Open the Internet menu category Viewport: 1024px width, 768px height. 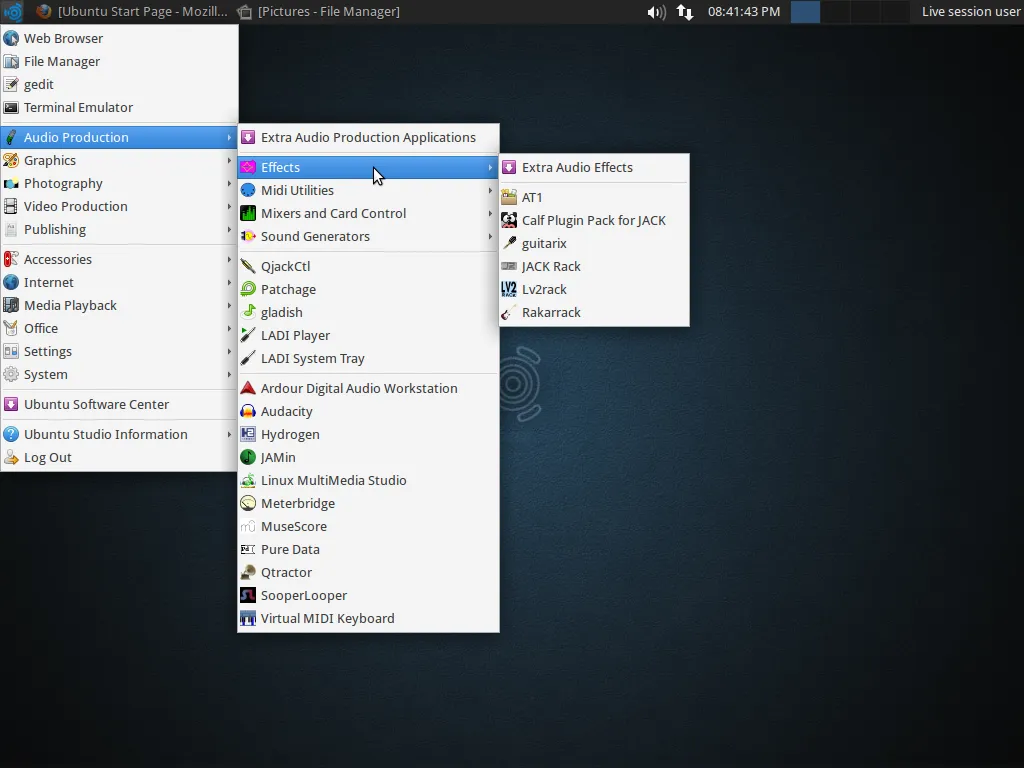119,282
